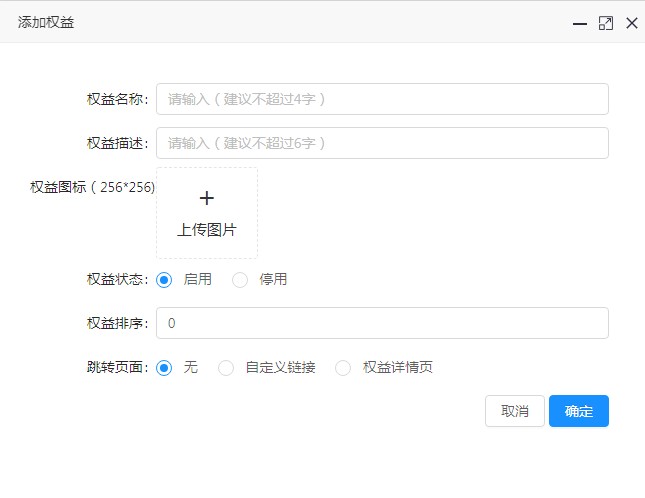Click the 权益排序 number field
Viewport: 645px width, 498px height.
pyautogui.click(x=382, y=323)
